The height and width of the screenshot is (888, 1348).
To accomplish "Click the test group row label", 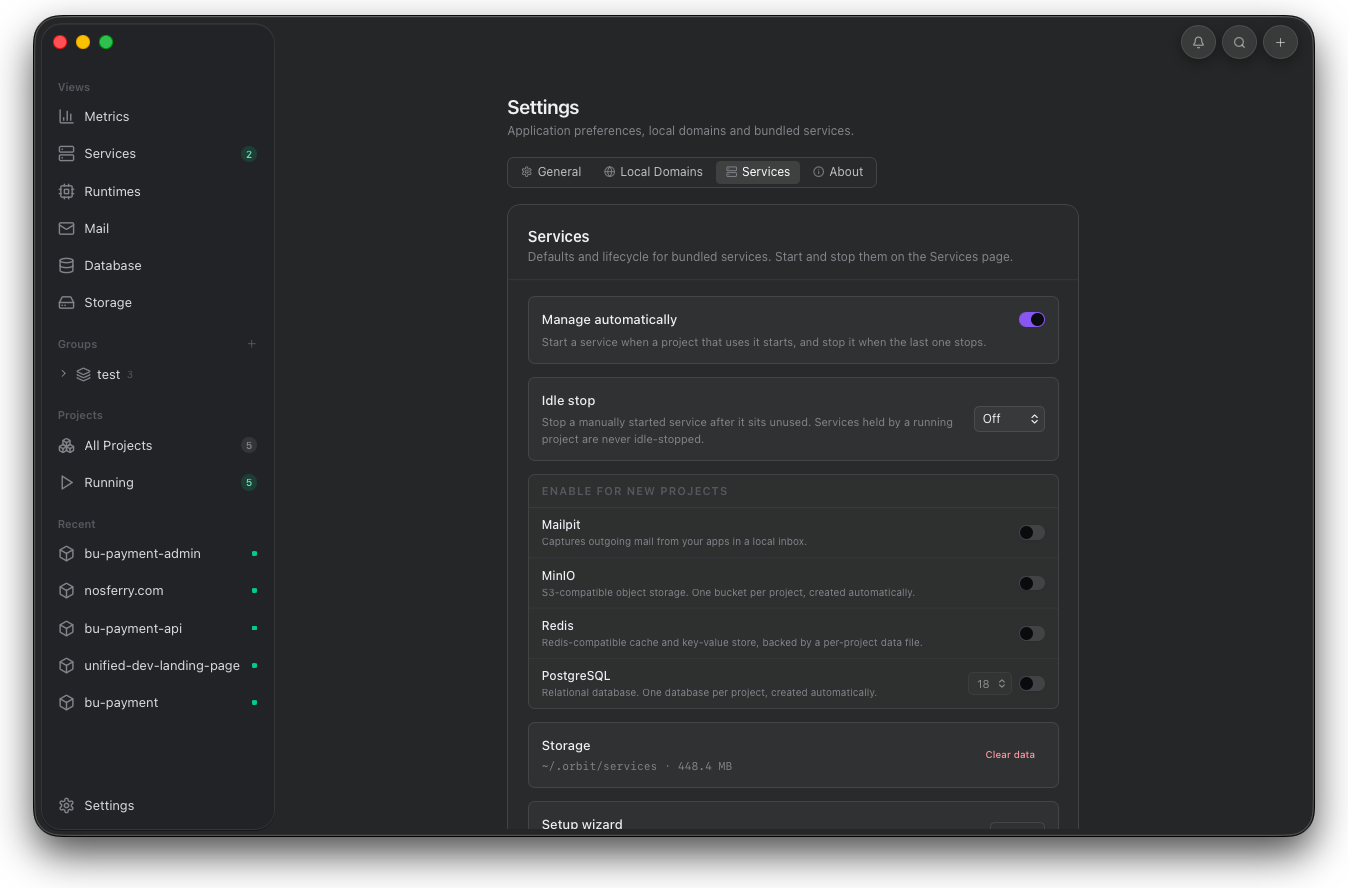I will click(108, 374).
